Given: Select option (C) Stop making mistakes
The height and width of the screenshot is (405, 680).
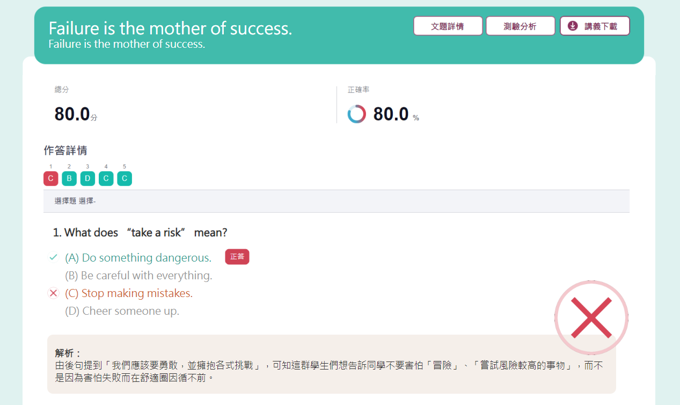Looking at the screenshot, I should [128, 293].
